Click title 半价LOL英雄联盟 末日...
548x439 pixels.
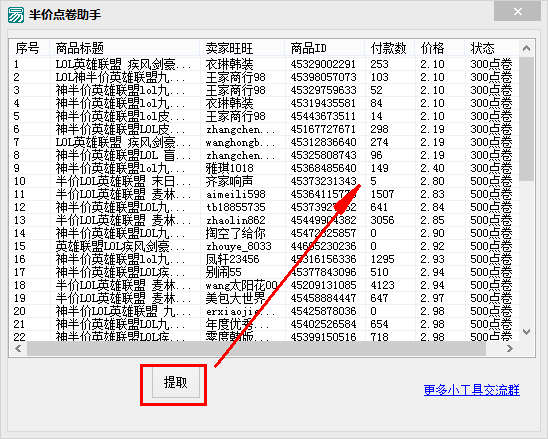(124, 181)
